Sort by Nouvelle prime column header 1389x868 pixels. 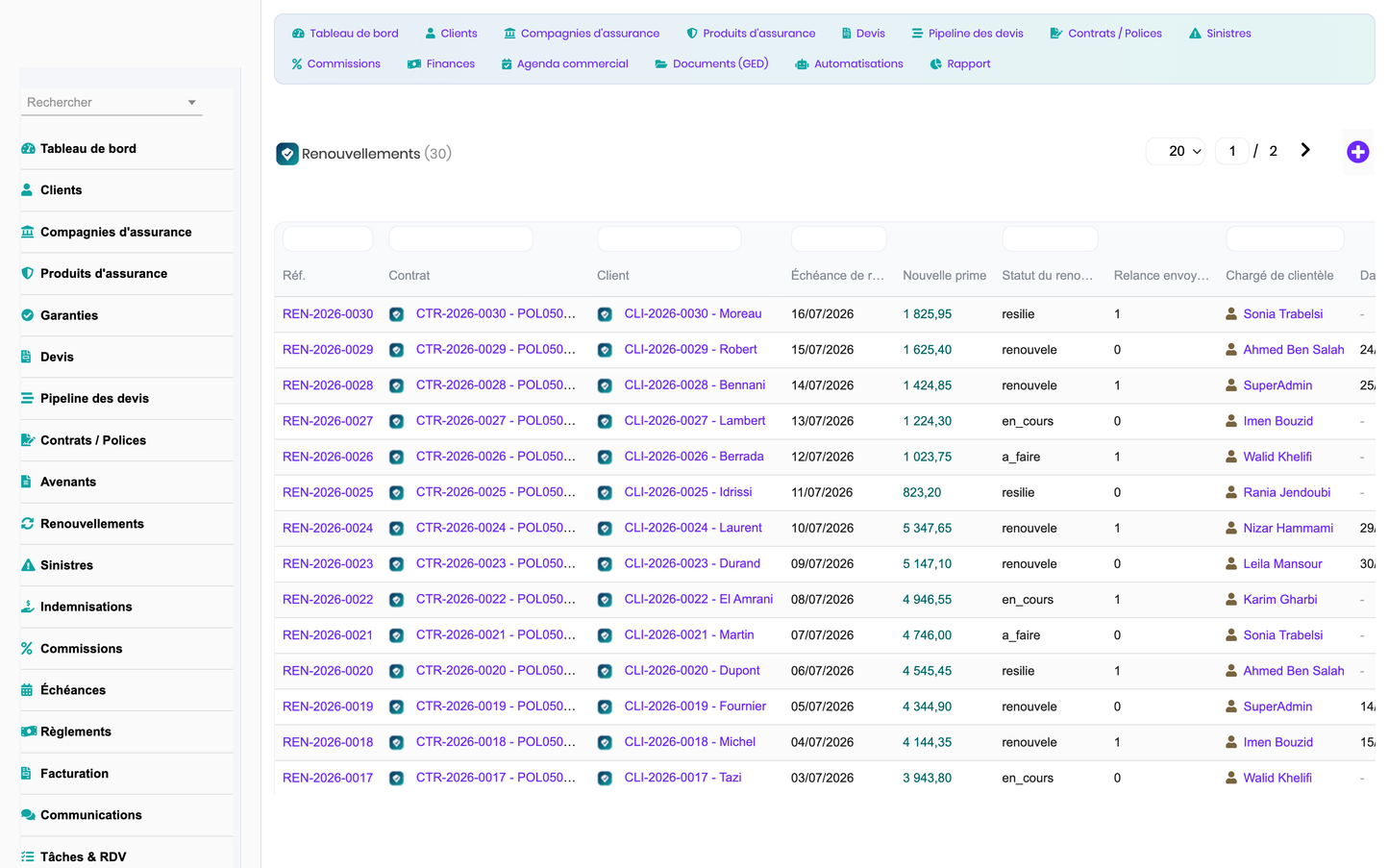pyautogui.click(x=944, y=276)
